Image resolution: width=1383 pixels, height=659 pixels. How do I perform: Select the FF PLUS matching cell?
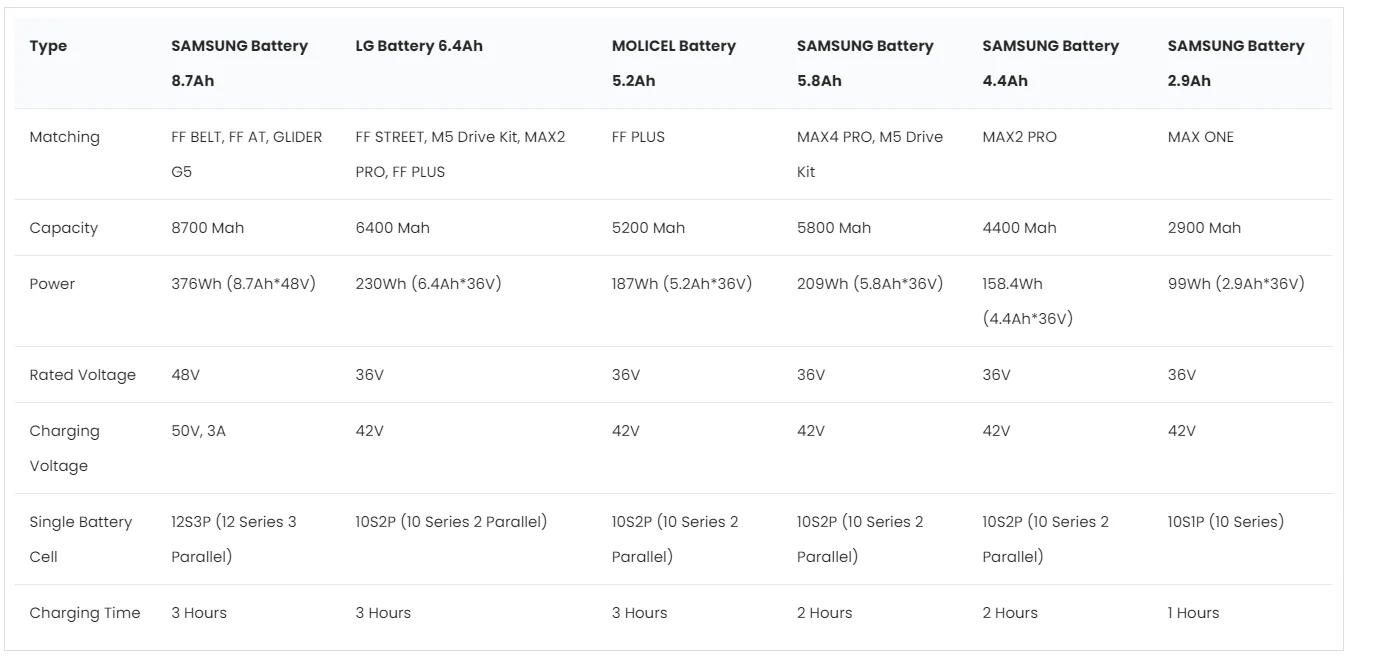[x=638, y=137]
